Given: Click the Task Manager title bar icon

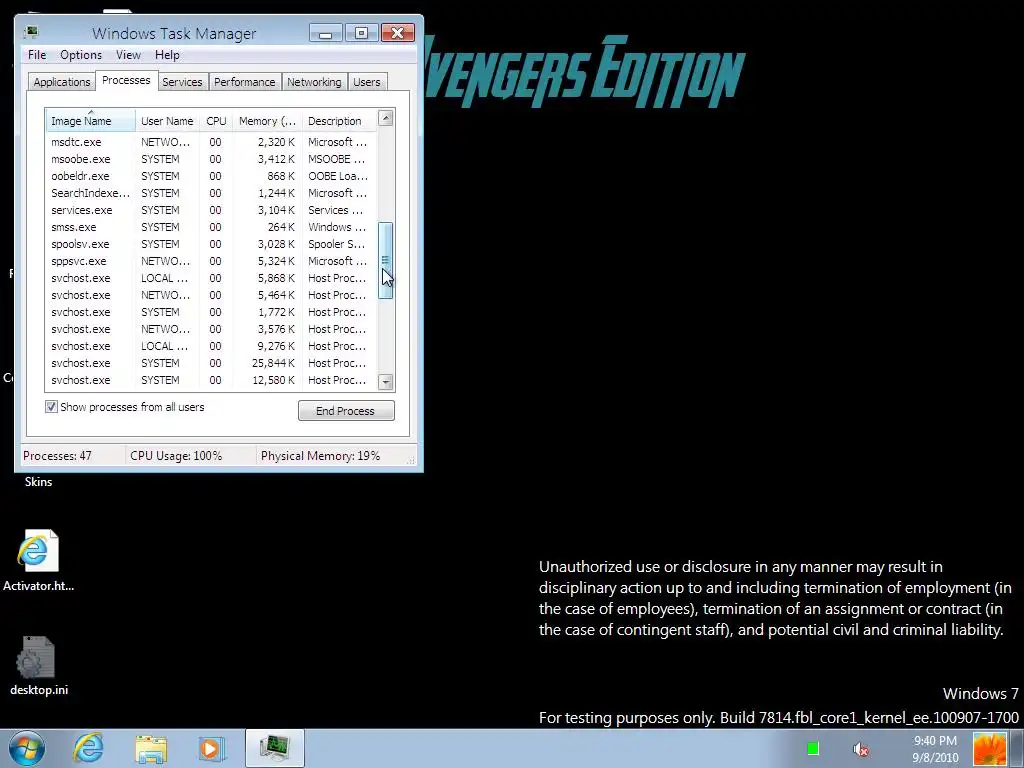Looking at the screenshot, I should click(31, 32).
